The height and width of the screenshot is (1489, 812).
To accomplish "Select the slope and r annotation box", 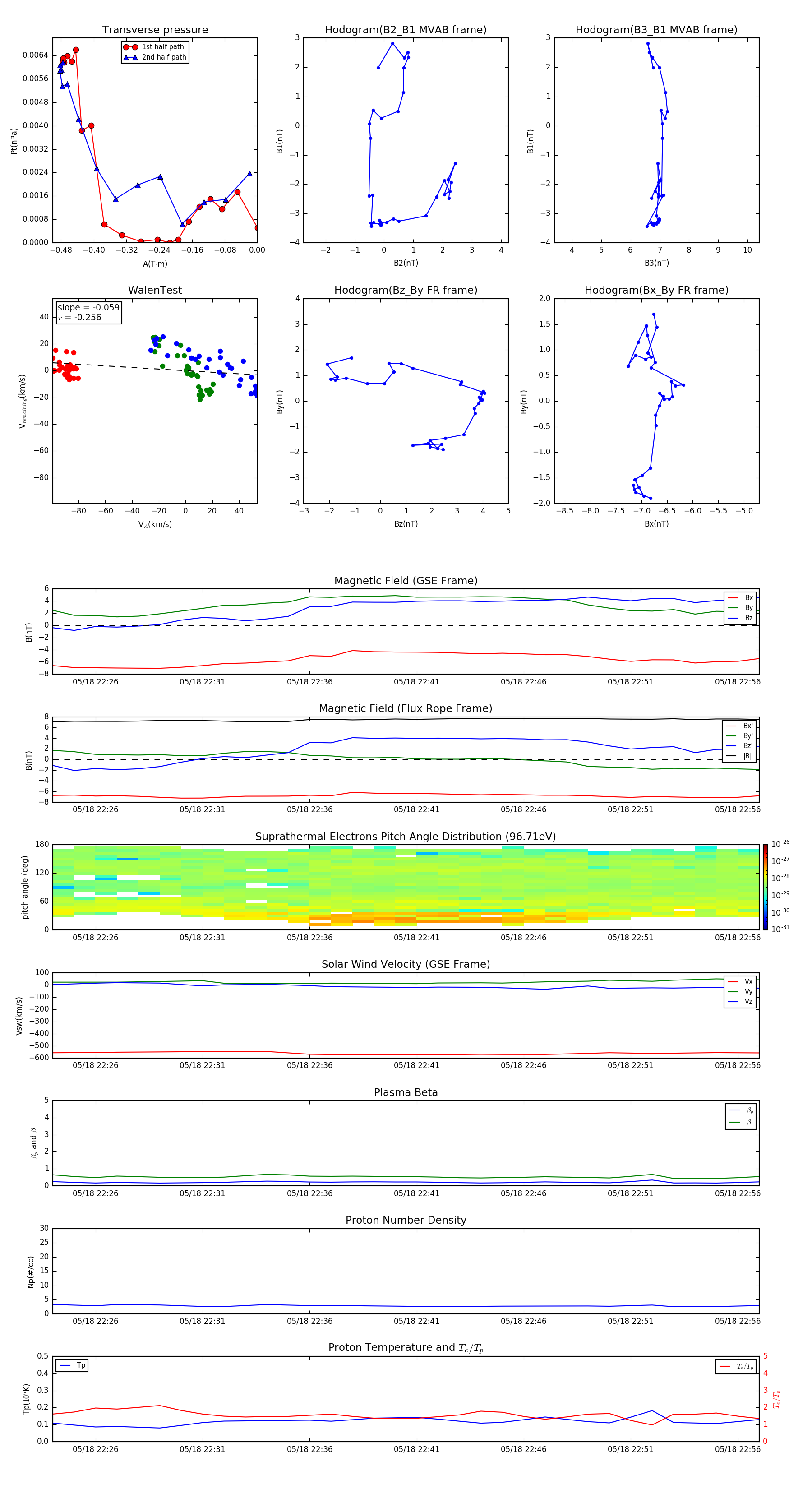I will coord(88,313).
